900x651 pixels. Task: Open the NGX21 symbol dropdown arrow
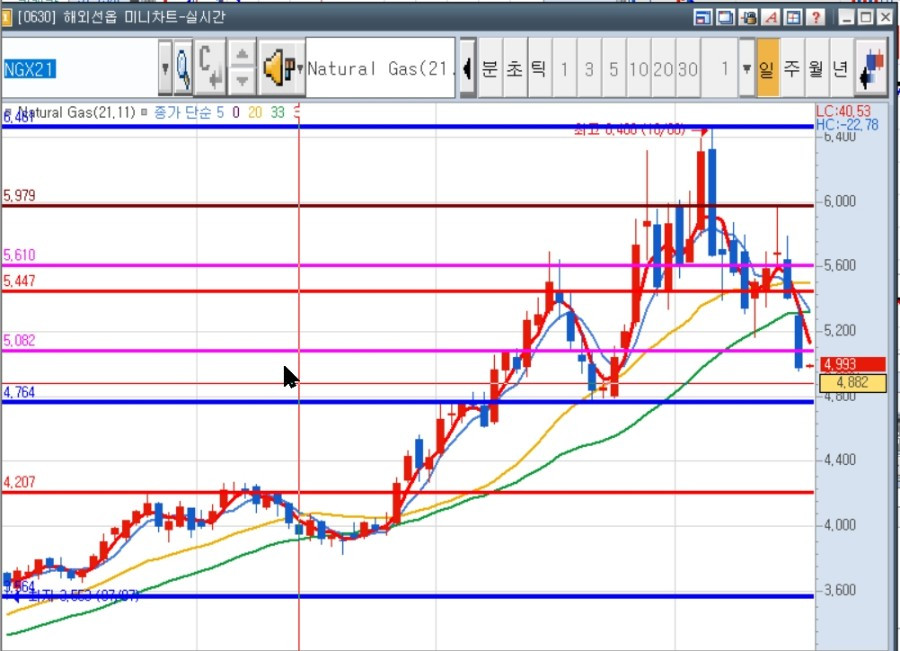click(x=165, y=68)
